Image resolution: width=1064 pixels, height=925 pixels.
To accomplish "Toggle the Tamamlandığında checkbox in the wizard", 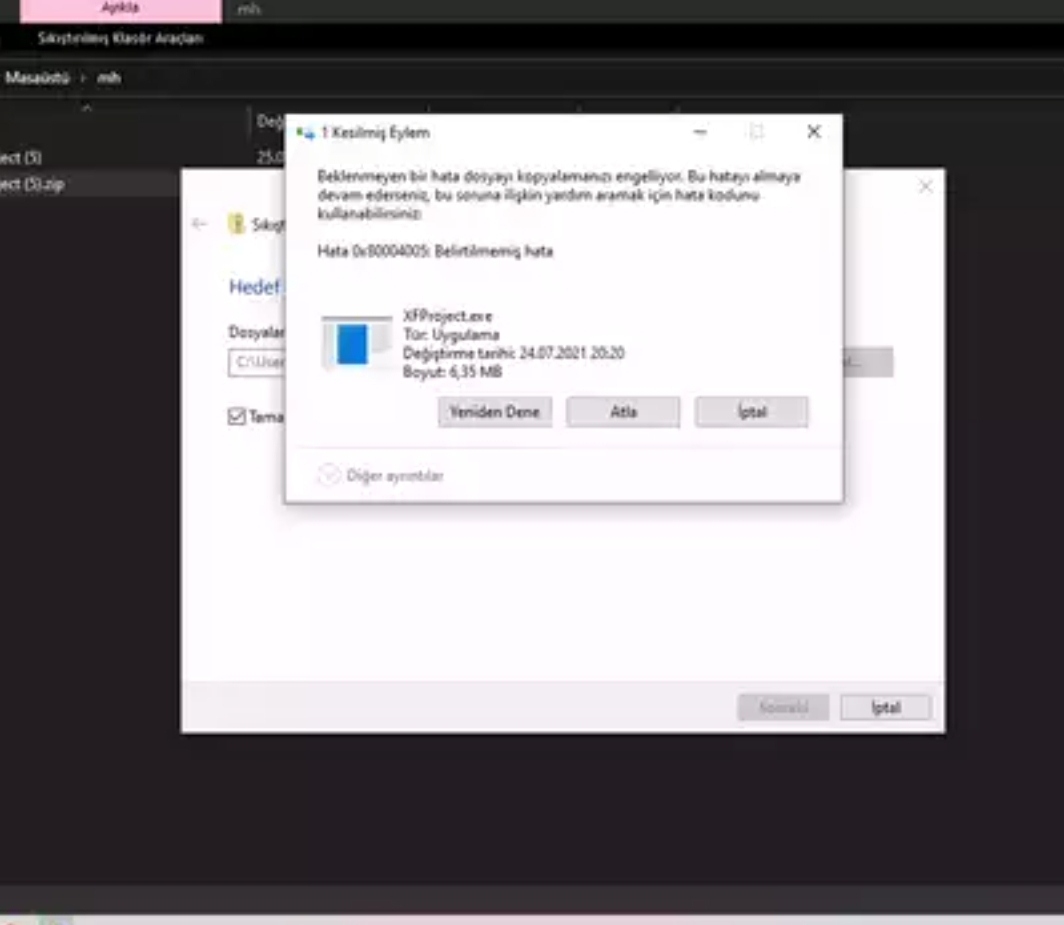I will [236, 416].
